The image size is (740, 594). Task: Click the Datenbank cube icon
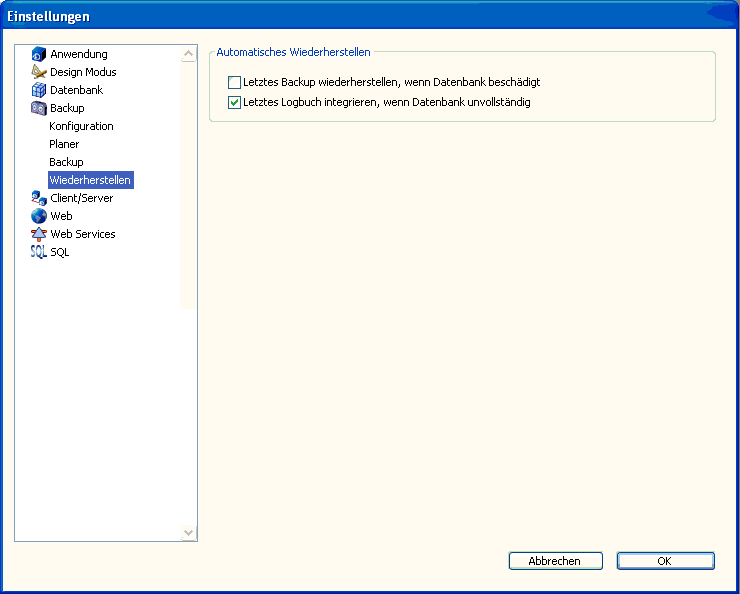click(x=39, y=90)
